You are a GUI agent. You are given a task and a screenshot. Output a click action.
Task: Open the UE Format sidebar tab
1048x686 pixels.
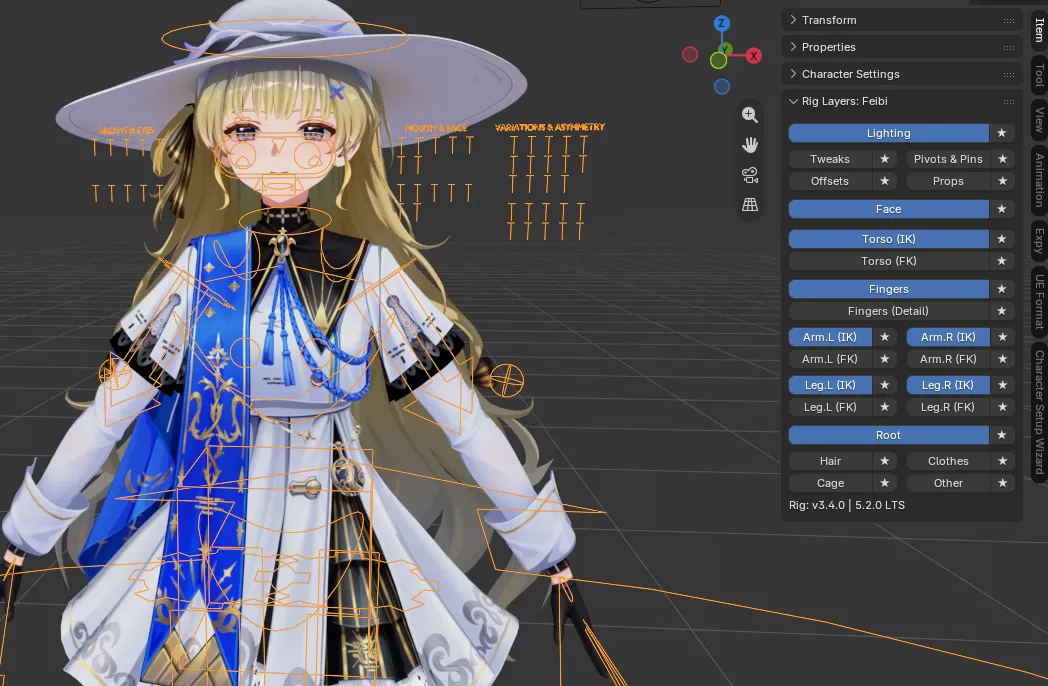[1039, 300]
